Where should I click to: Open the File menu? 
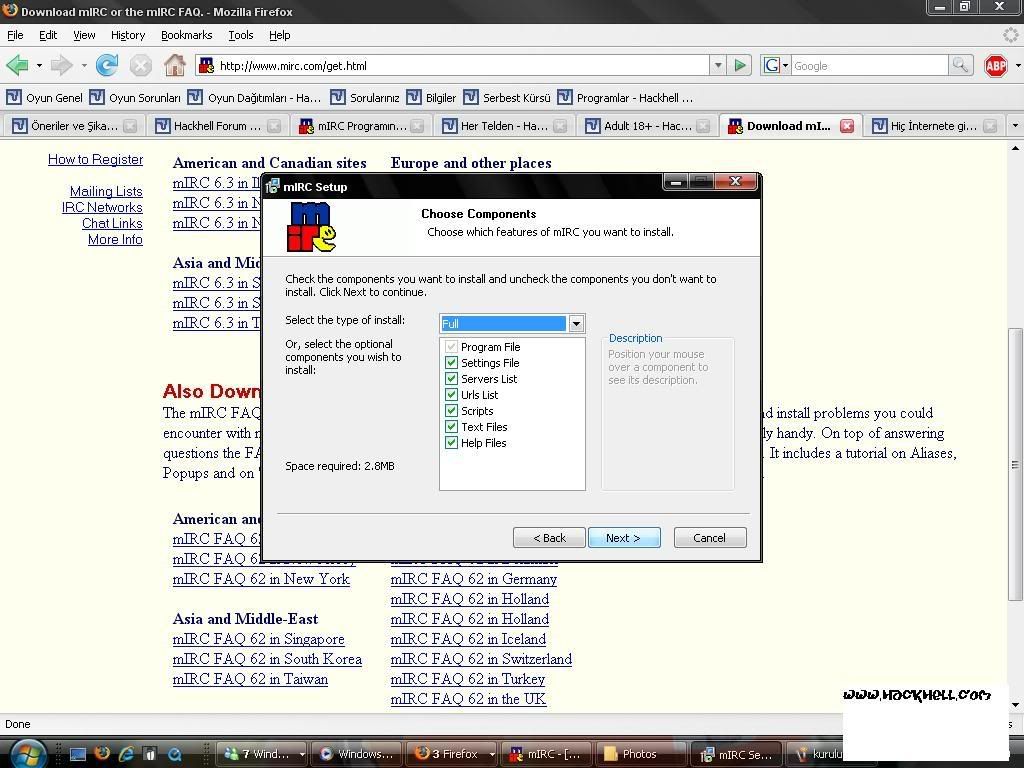point(15,35)
